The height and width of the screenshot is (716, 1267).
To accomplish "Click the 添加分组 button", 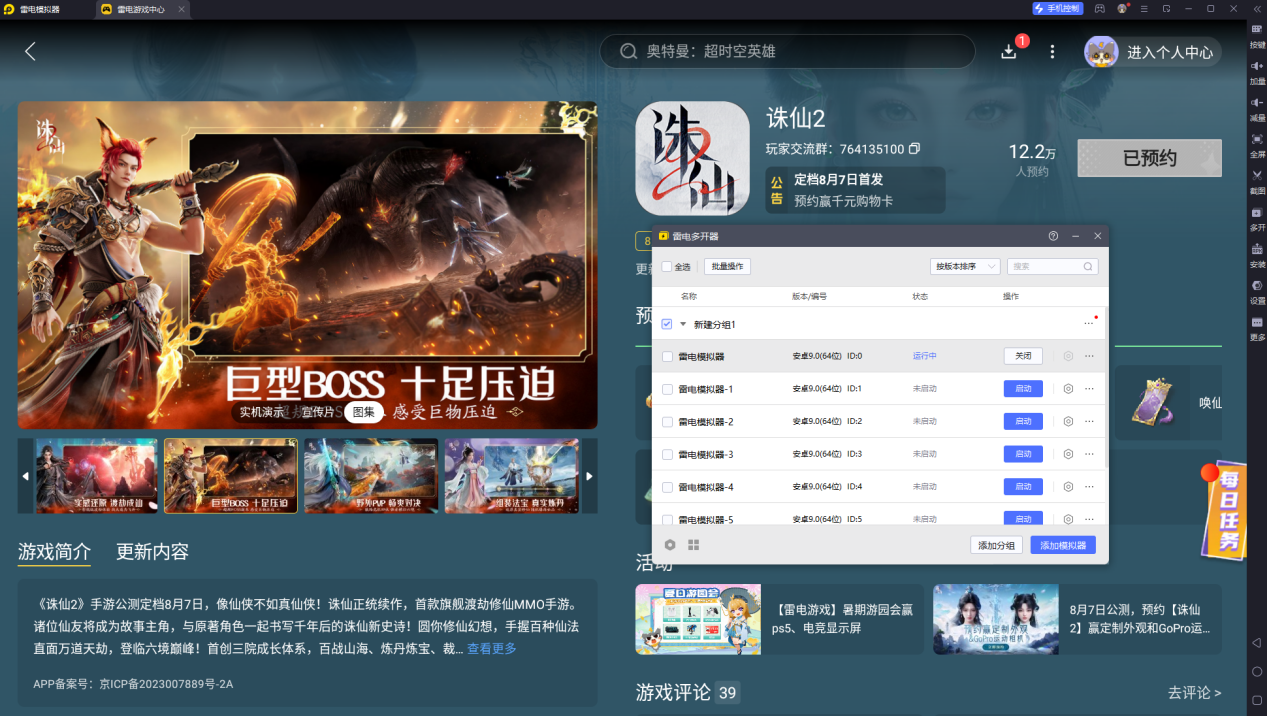I will click(996, 545).
